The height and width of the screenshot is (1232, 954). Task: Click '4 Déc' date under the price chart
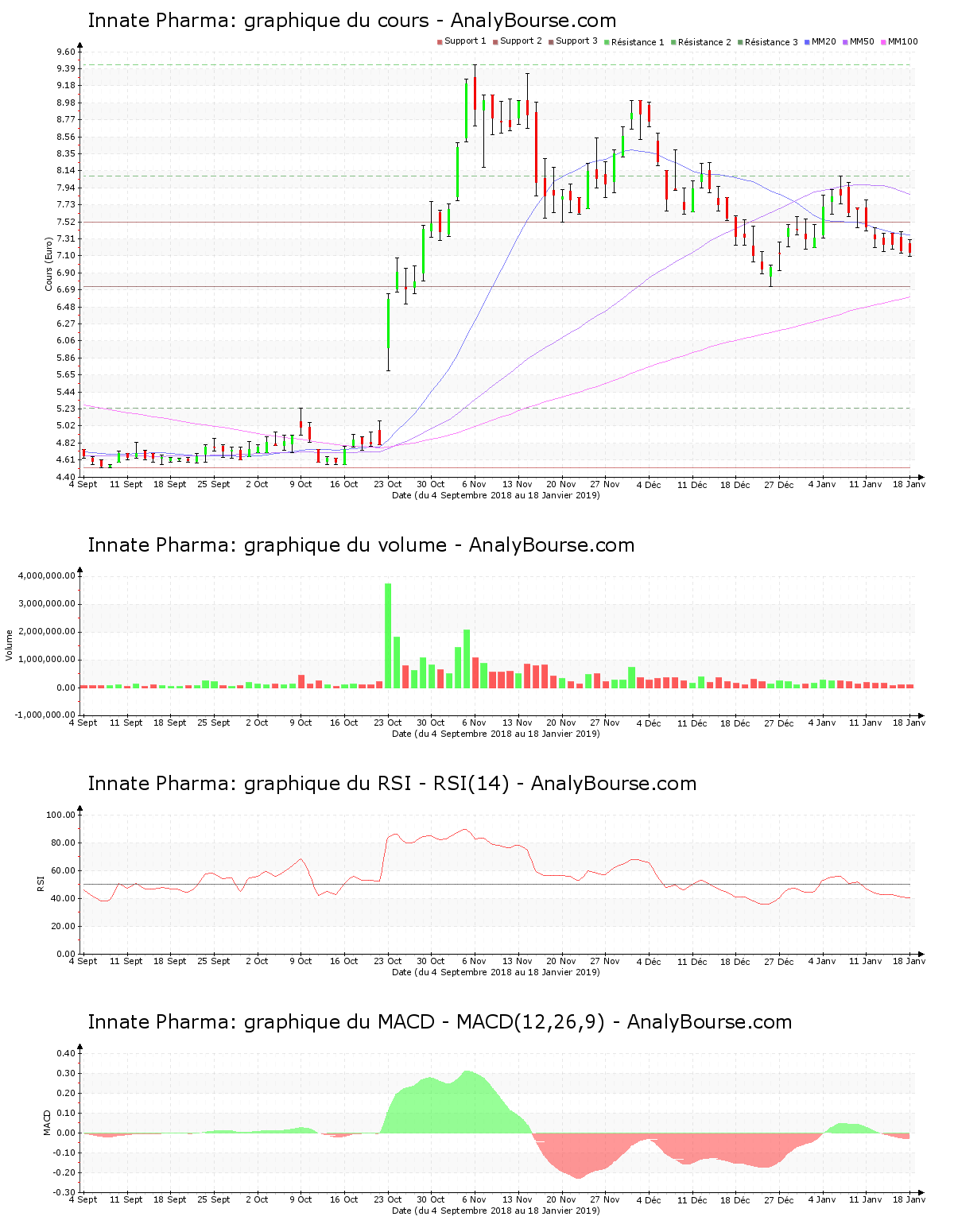pyautogui.click(x=649, y=484)
